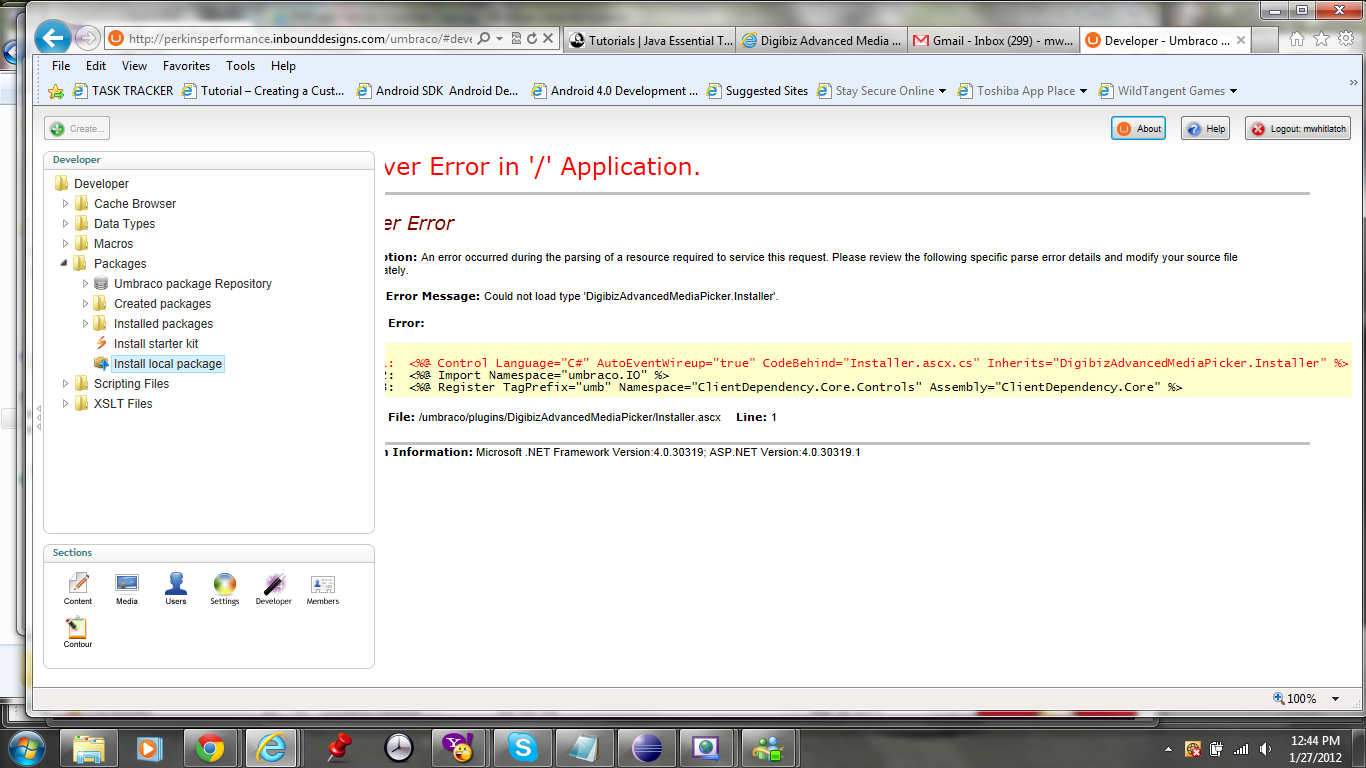Collapse the Packages tree node
This screenshot has height=768, width=1366.
pos(66,264)
